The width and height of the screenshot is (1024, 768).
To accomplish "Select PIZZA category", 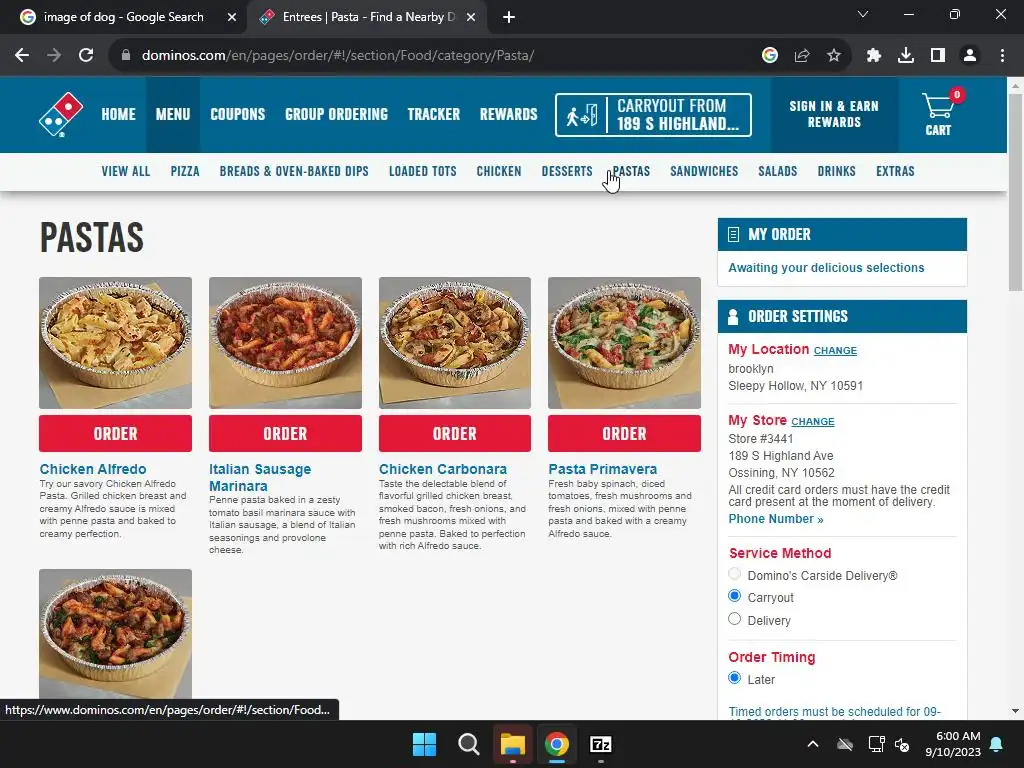I will [185, 171].
